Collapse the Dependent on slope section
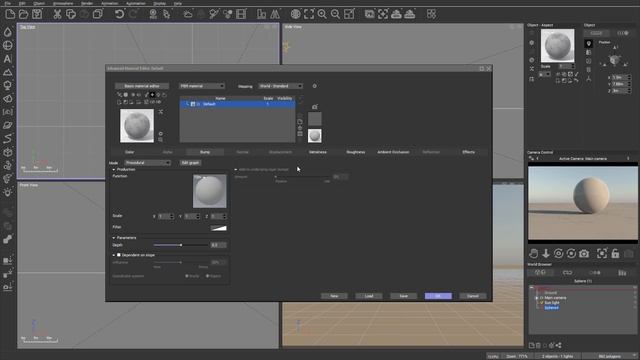Screen dimensions: 640x360 coord(114,255)
